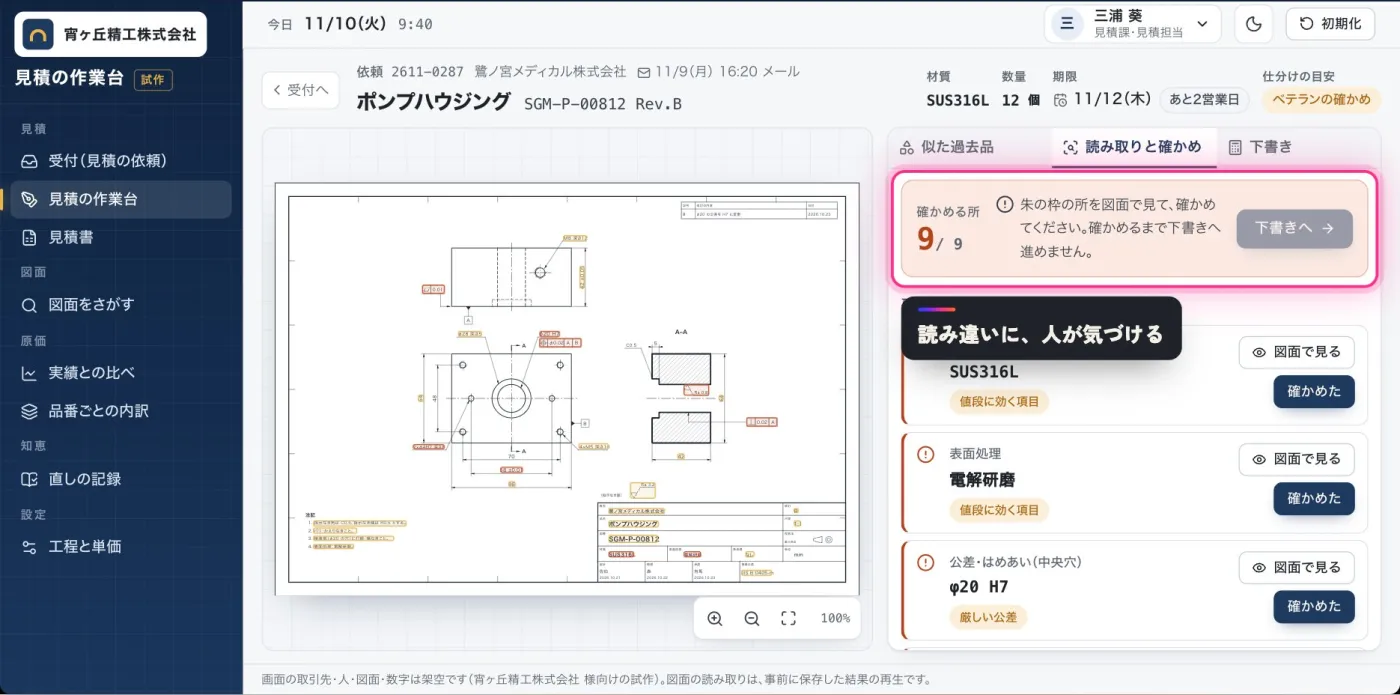Toggle dark mode moon button

click(x=1253, y=24)
